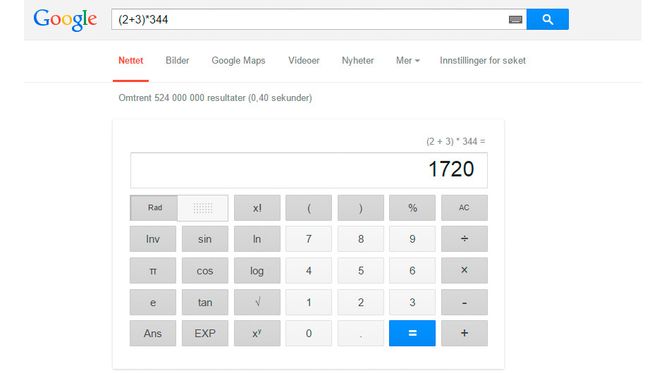Click the subtraction minus key

pyautogui.click(x=464, y=302)
